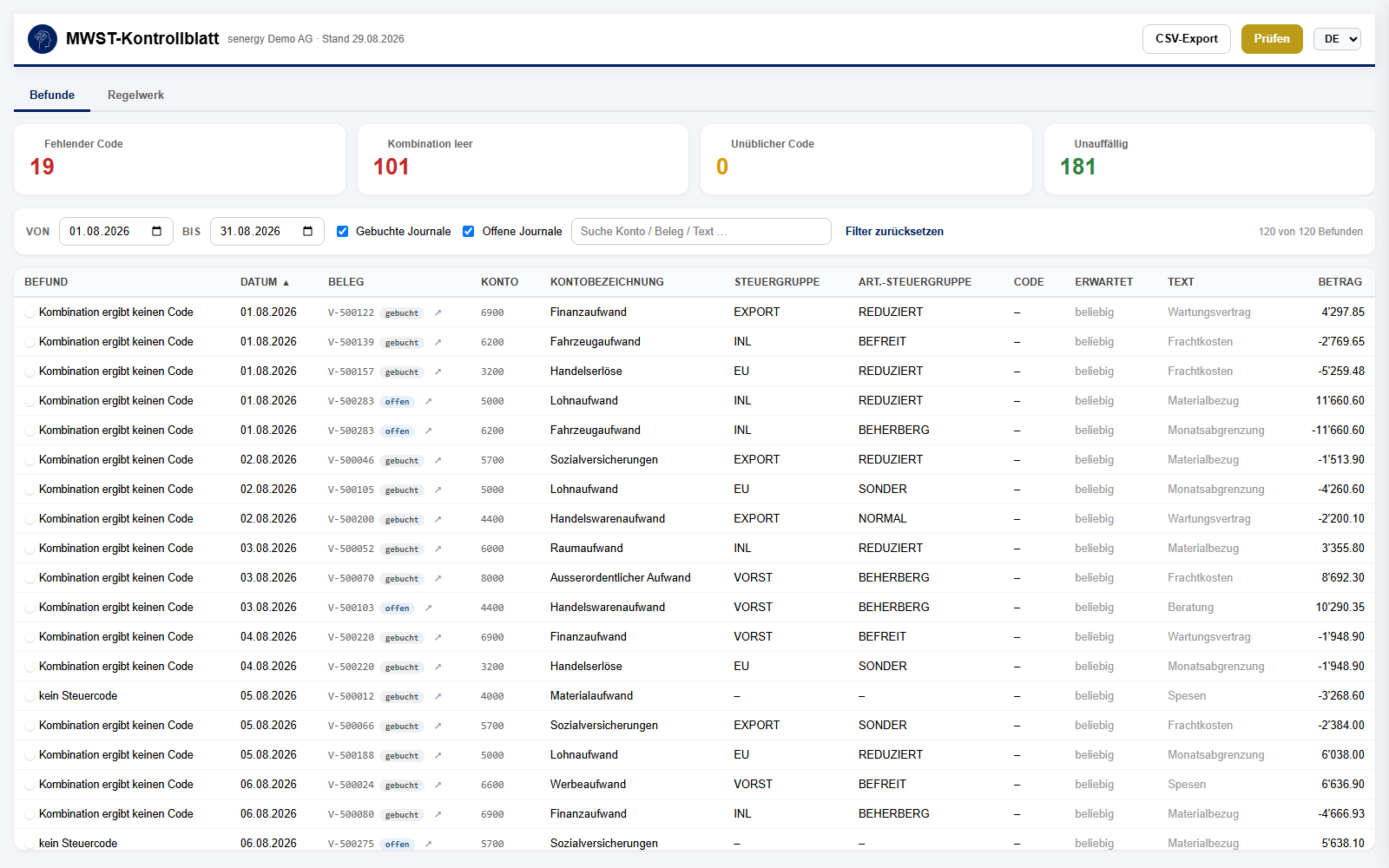Sort by the STEUERGRUPPE column header
The height and width of the screenshot is (868, 1389).
click(x=777, y=282)
